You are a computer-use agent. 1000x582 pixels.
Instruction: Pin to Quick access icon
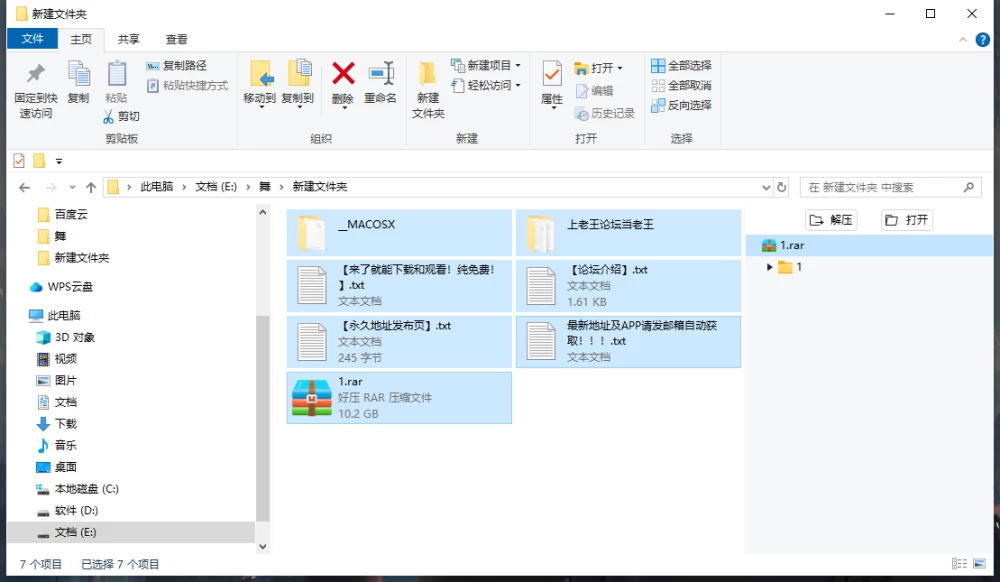click(36, 74)
